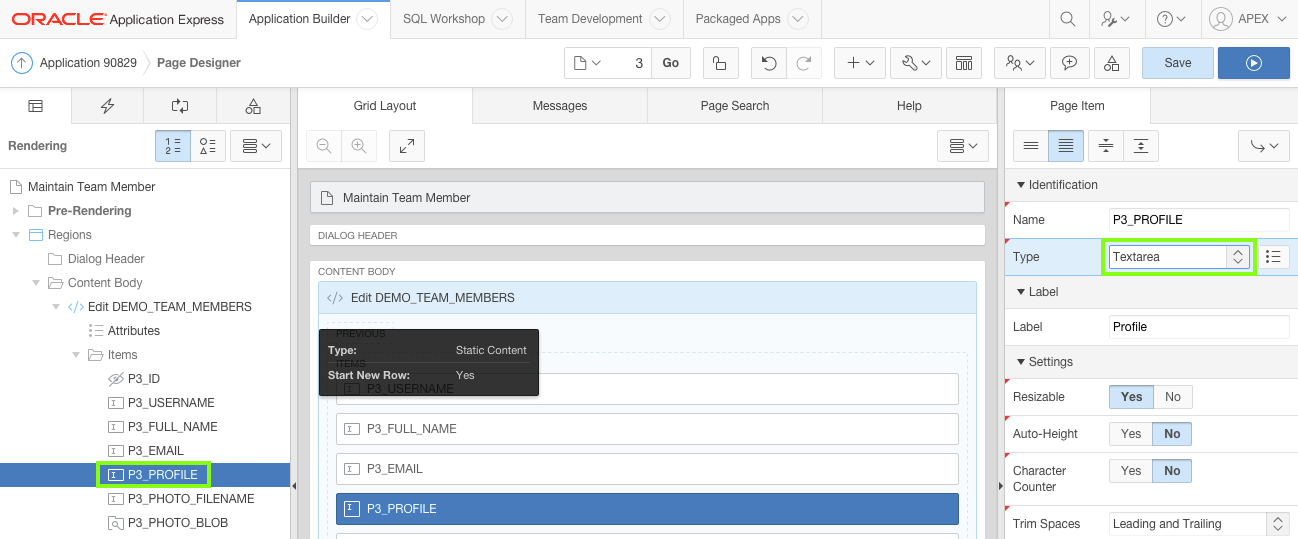Enable Character Counter with Yes

tap(1131, 471)
